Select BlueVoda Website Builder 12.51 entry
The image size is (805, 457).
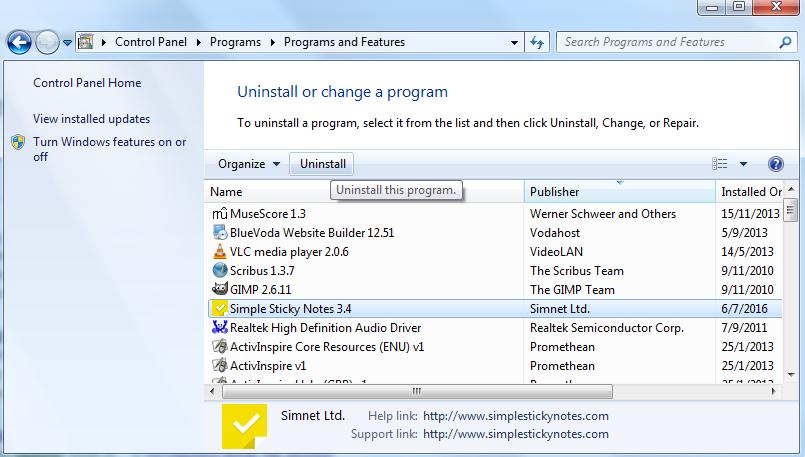pos(312,233)
